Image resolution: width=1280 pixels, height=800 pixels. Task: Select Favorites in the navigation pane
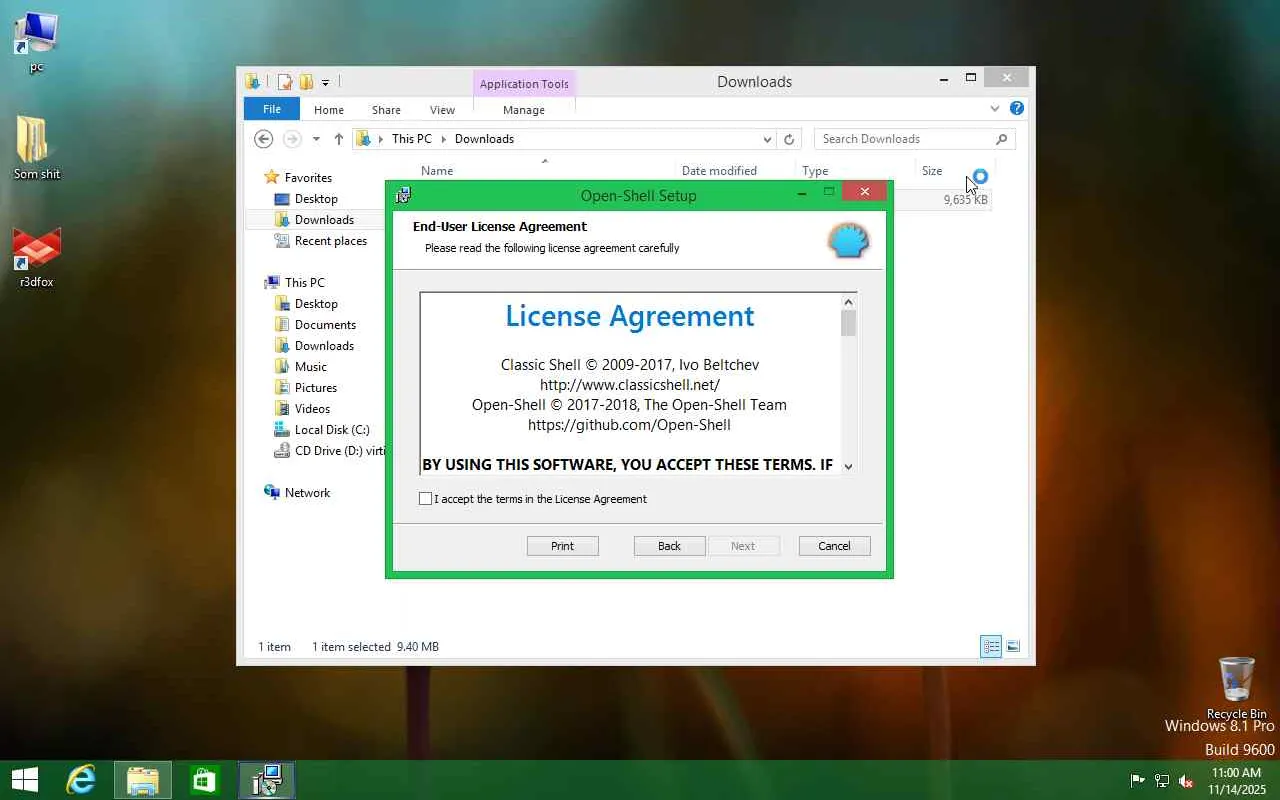(x=308, y=178)
